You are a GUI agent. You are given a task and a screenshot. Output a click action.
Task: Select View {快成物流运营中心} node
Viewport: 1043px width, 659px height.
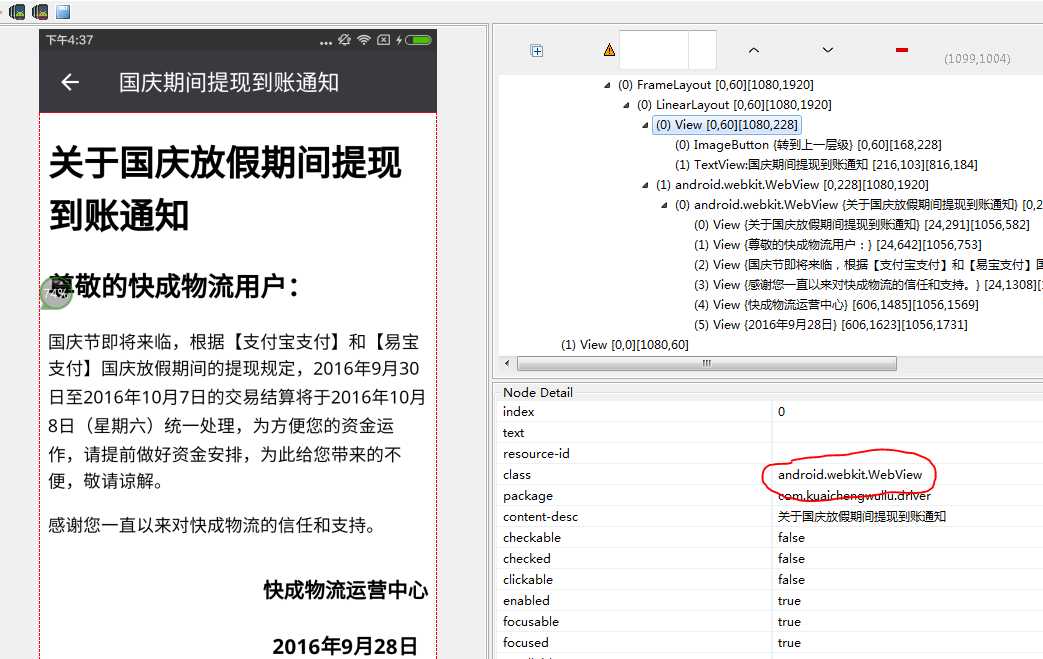[x=836, y=305]
